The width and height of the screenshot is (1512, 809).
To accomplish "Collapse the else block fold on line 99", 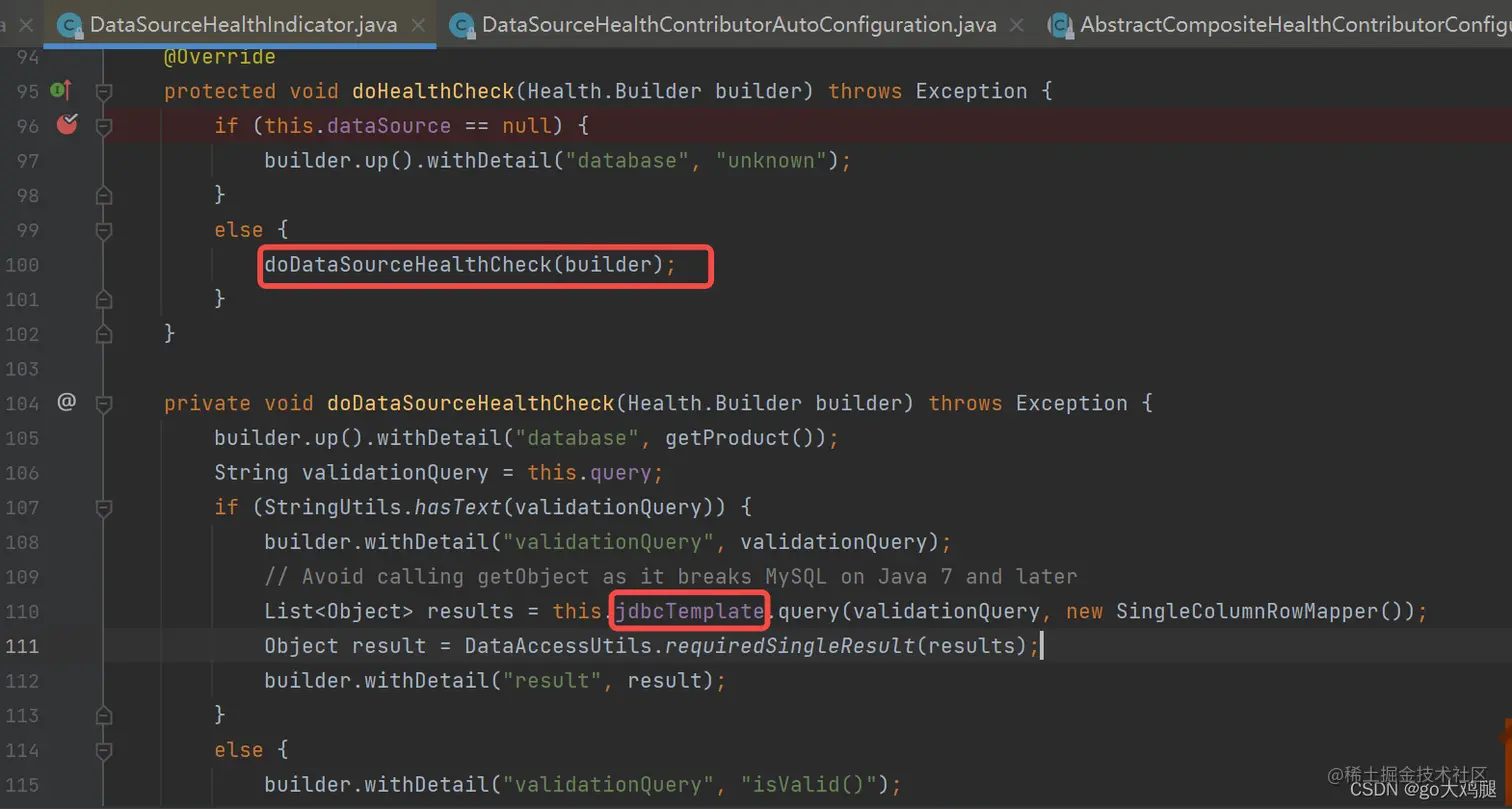I will coord(103,230).
